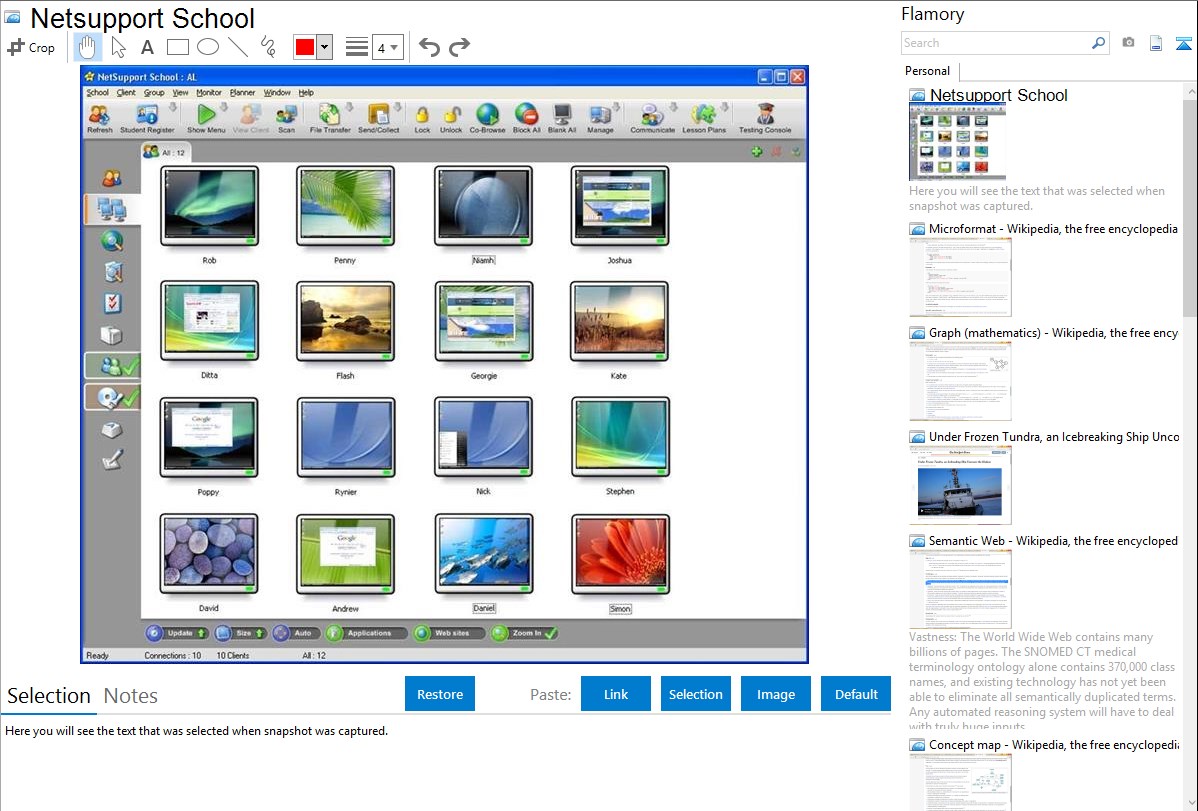Click the All : 12 group tab

click(165, 152)
